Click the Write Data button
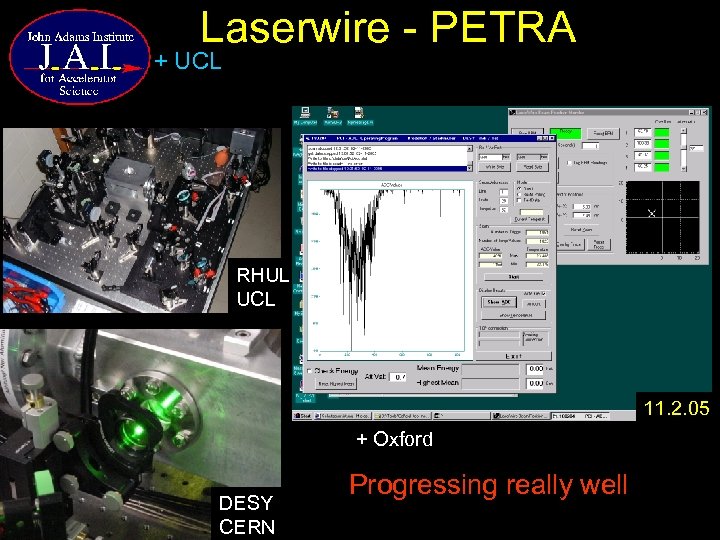Image resolution: width=720 pixels, height=540 pixels. coord(495,167)
